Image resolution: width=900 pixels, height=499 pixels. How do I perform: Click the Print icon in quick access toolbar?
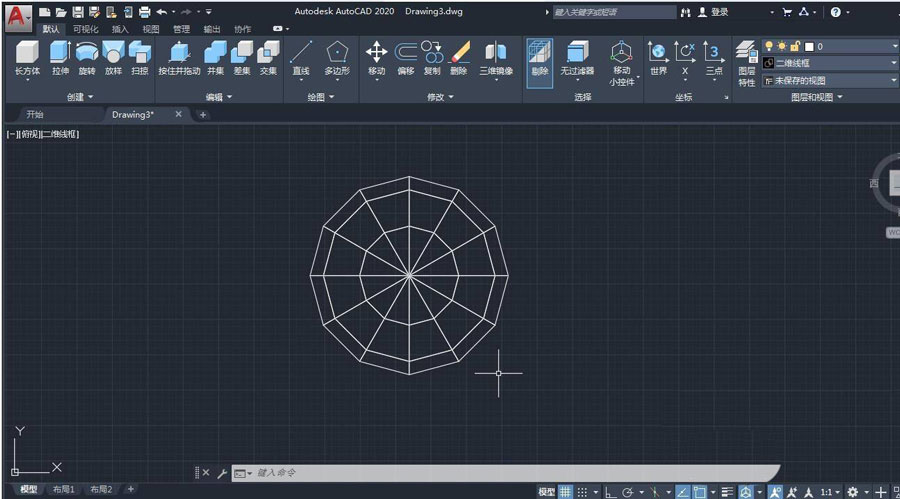click(x=145, y=11)
